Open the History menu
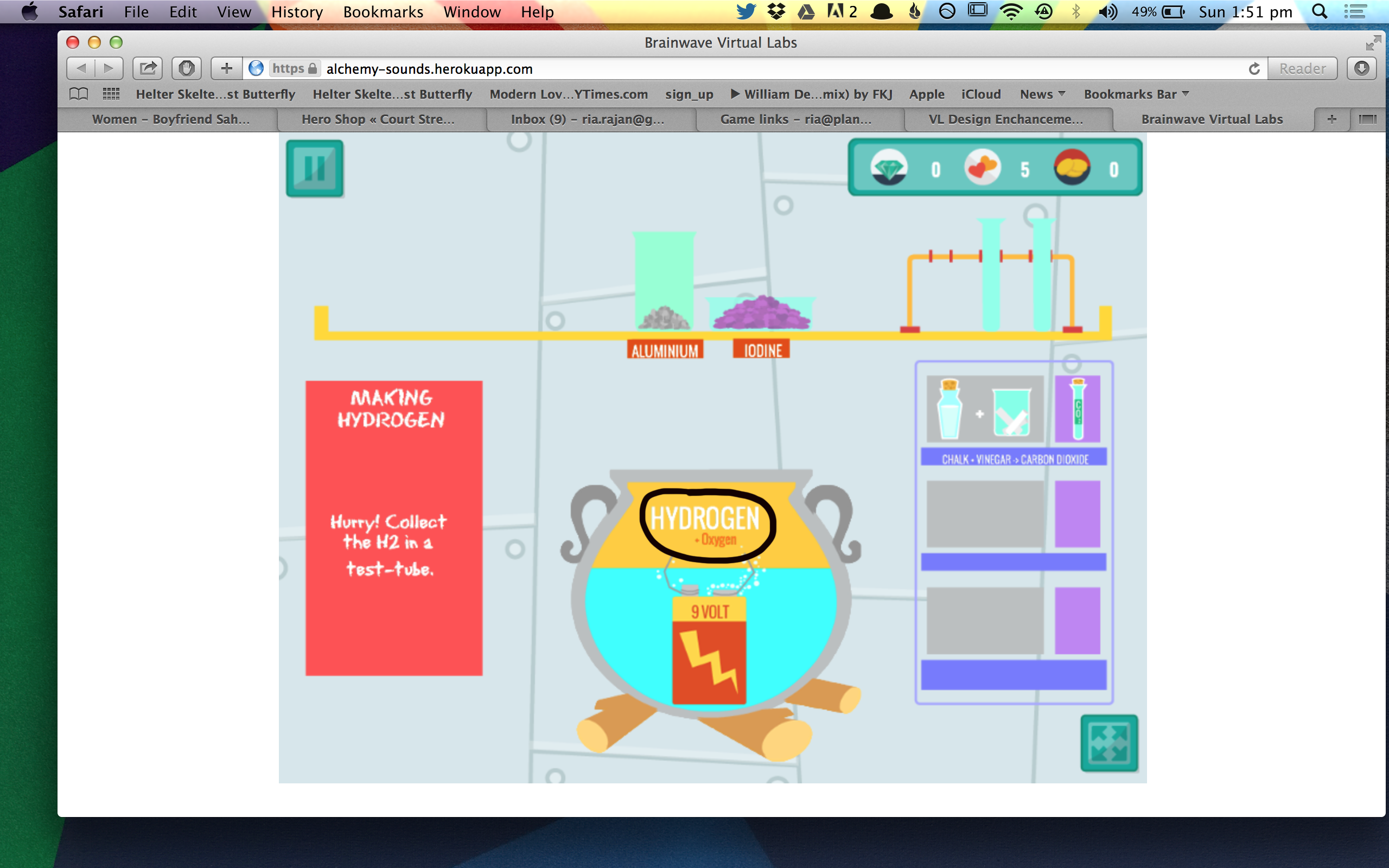 click(297, 11)
